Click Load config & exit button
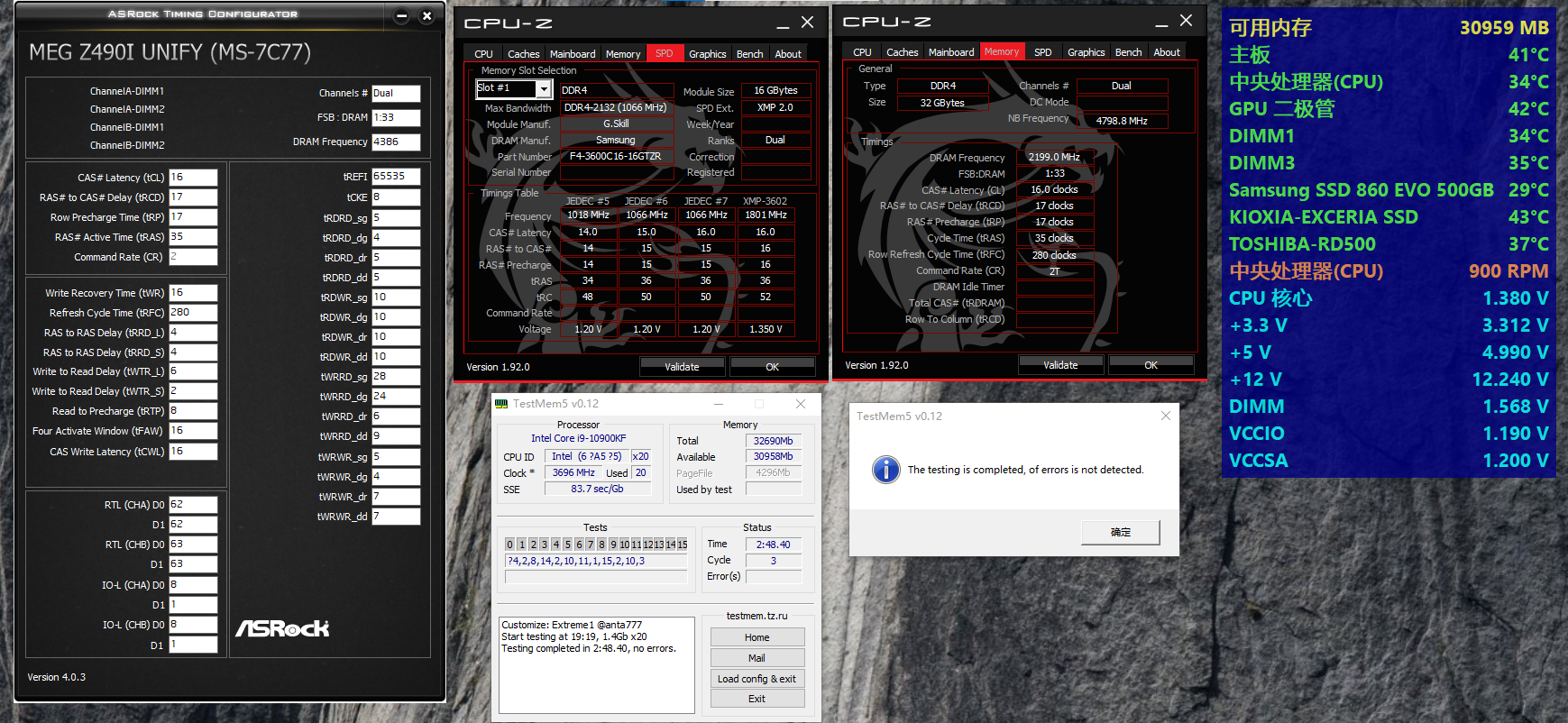The width and height of the screenshot is (1568, 723). pos(756,679)
